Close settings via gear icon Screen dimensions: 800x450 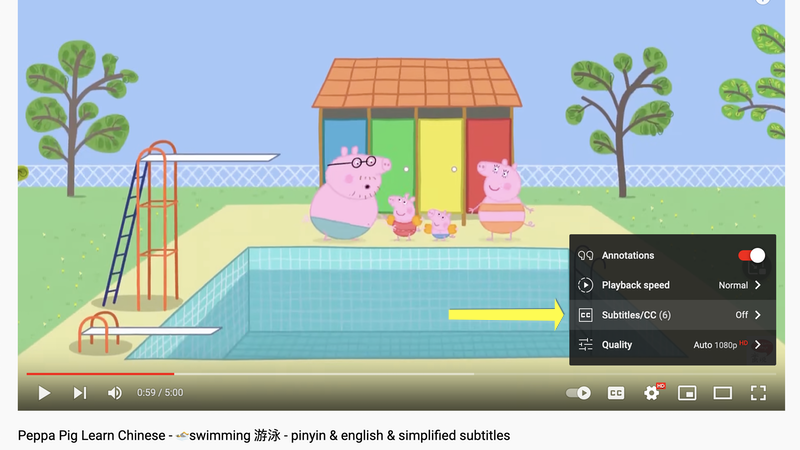point(652,393)
